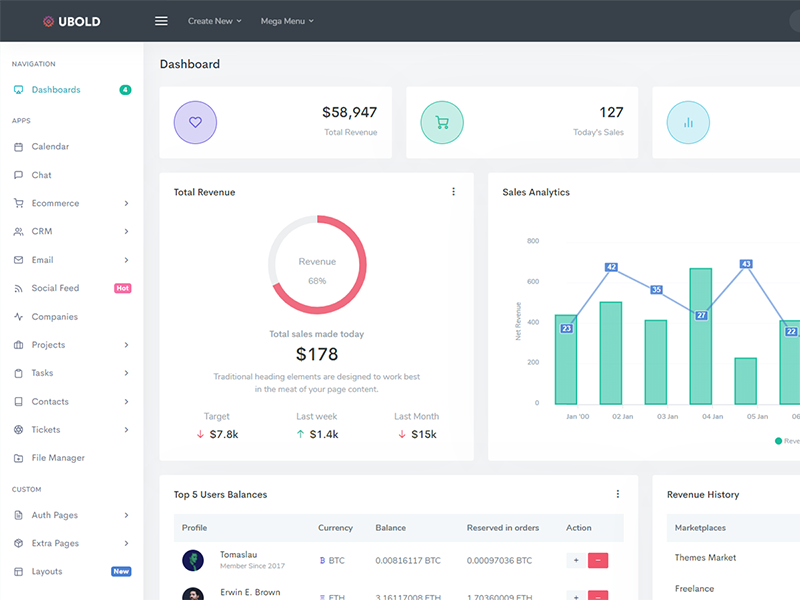Screen dimensions: 800x600
Task: Click the Extra Pages cube icon
Action: pyautogui.click(x=18, y=543)
